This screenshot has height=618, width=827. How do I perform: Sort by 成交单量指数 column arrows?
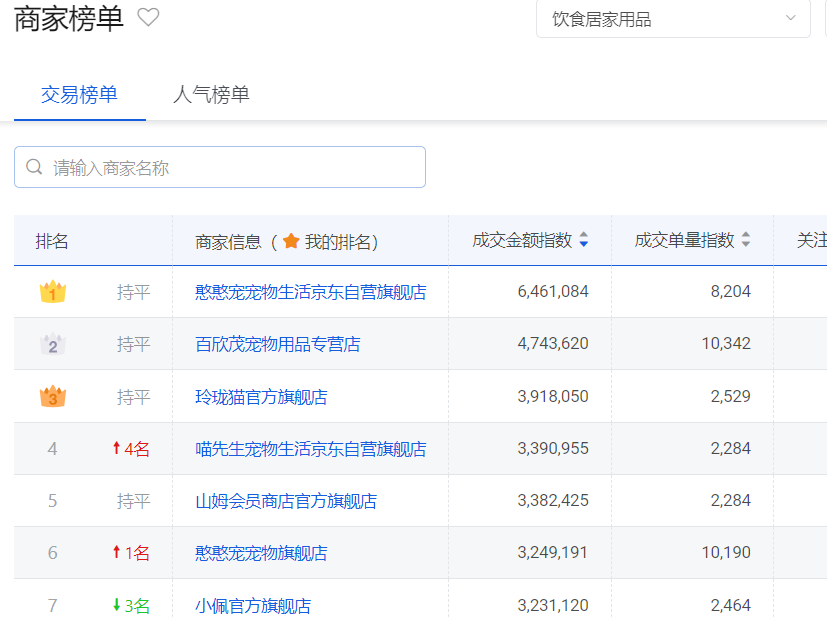(746, 239)
